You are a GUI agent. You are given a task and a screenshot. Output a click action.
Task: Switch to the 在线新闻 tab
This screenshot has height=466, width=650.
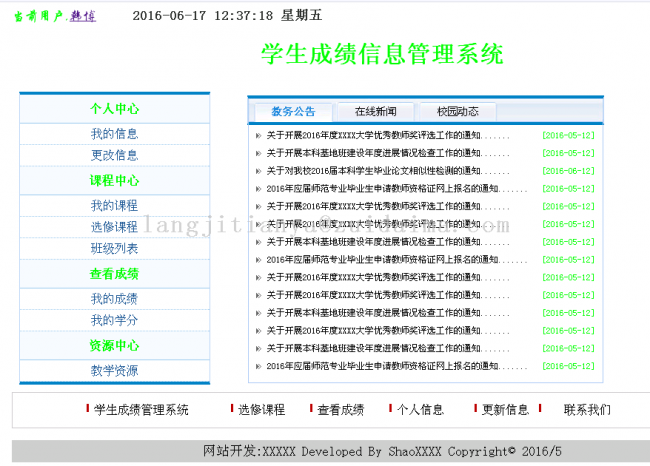pos(375,111)
